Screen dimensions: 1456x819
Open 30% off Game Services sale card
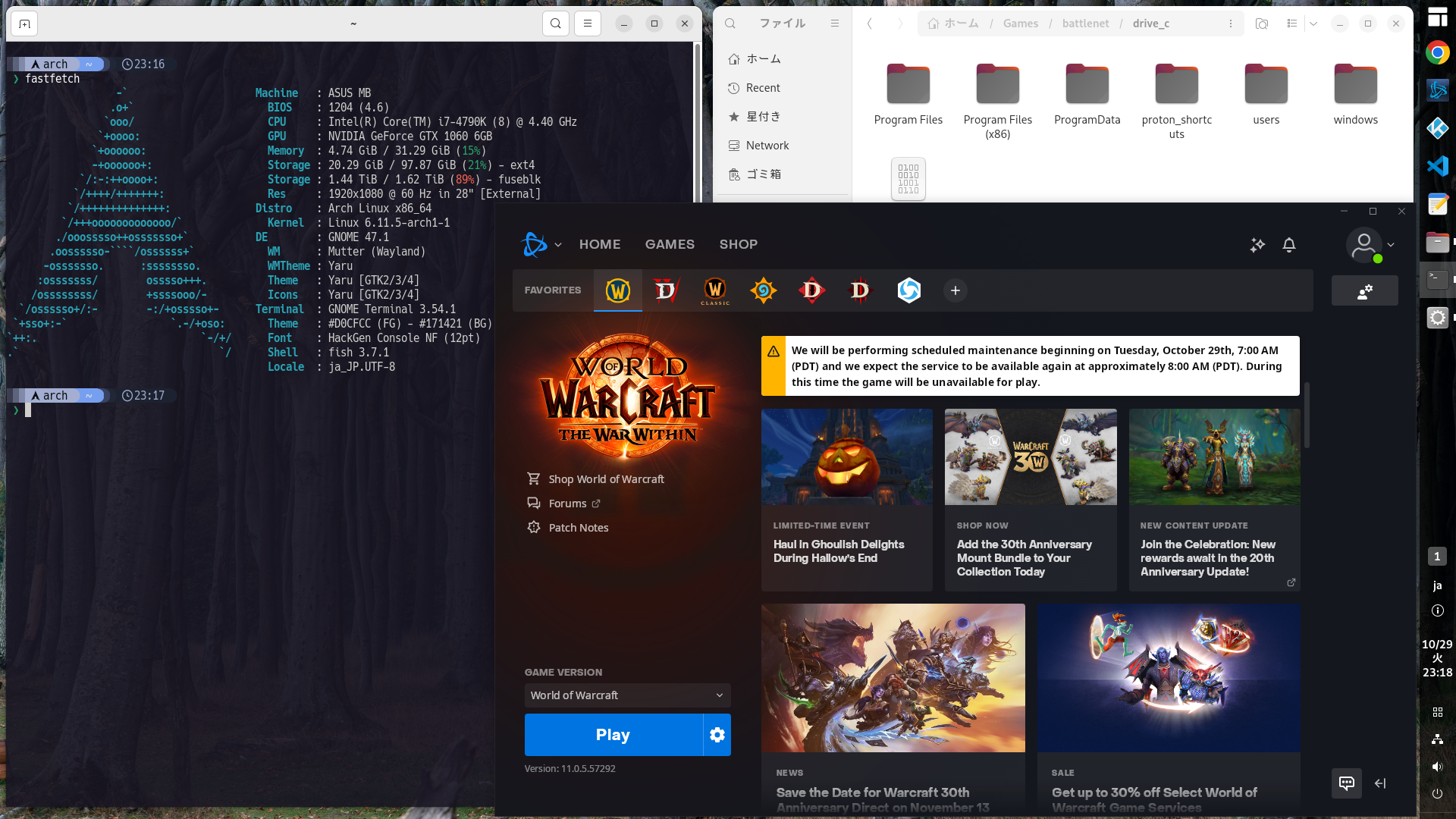point(1169,710)
